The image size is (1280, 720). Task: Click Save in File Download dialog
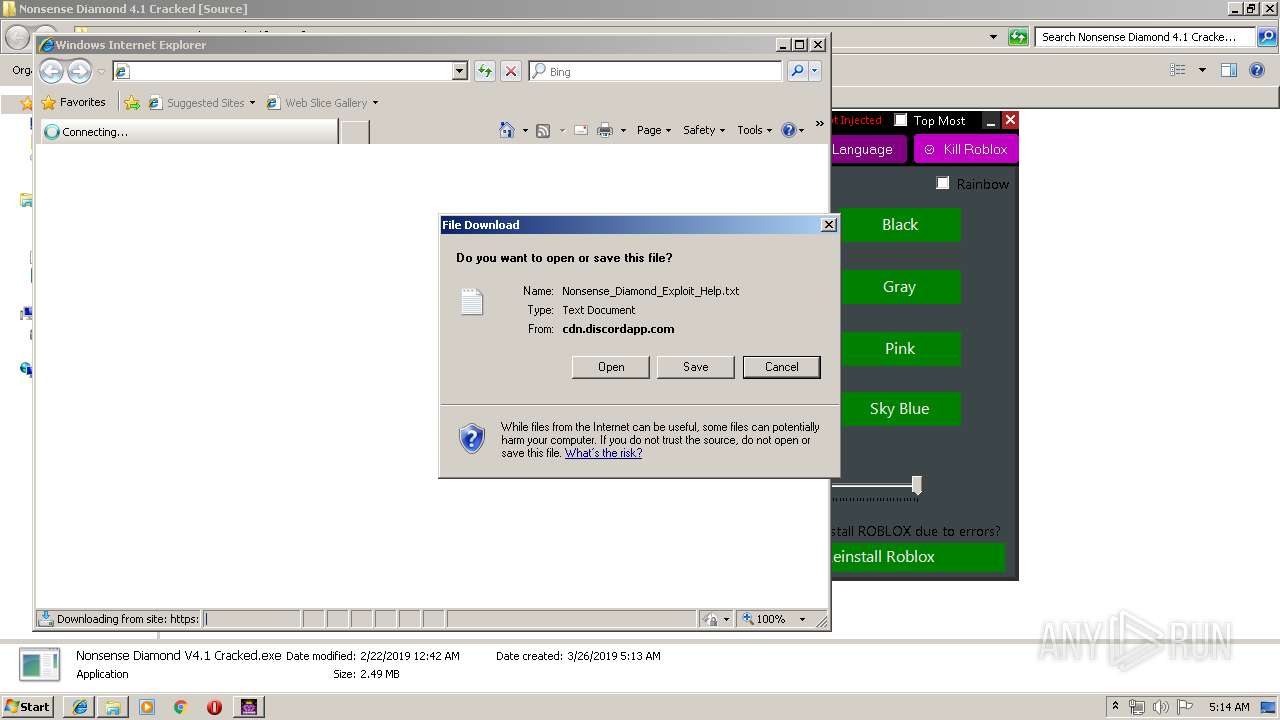pos(696,367)
